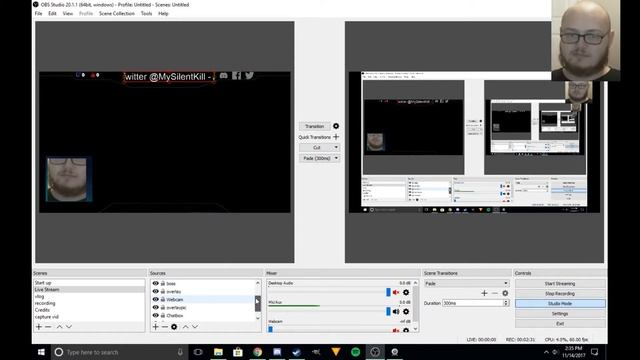
Task: Click the Mixer scroll-down arrow
Action: point(416,329)
